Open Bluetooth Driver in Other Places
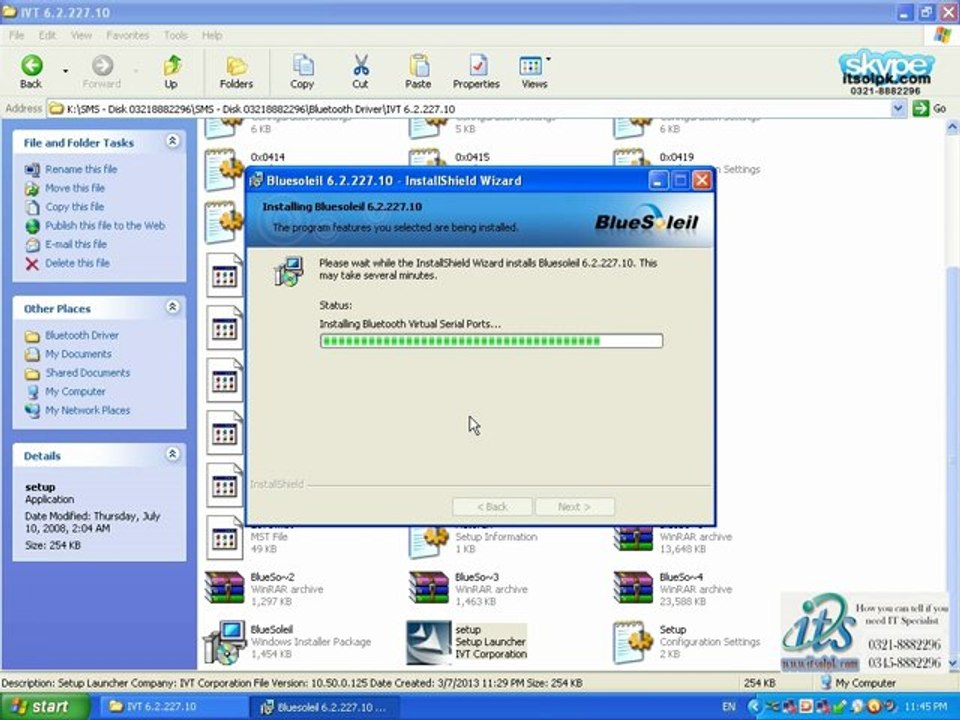Image resolution: width=960 pixels, height=720 pixels. point(82,336)
